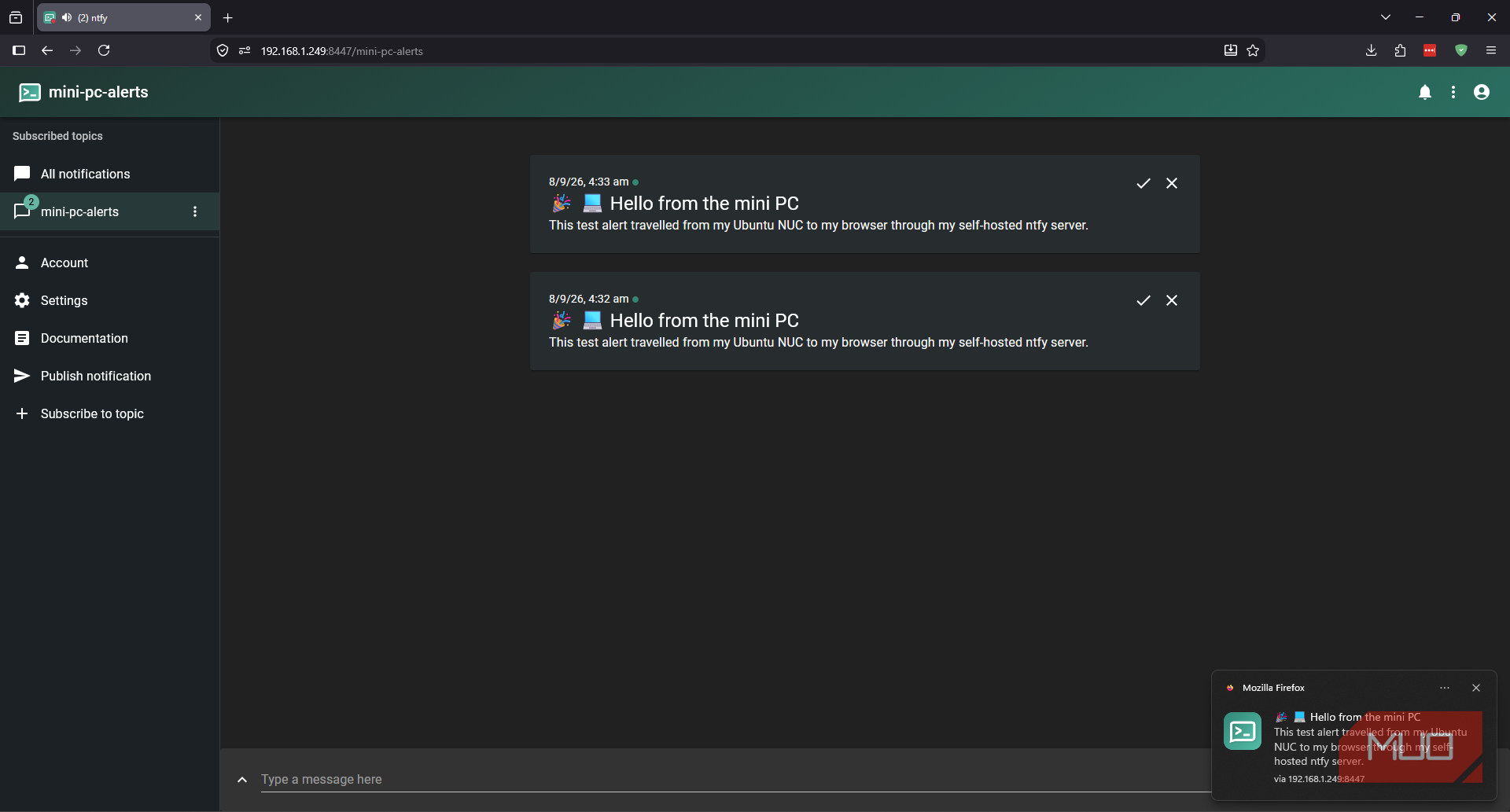Mark the 4:33 am notification as read
The width and height of the screenshot is (1510, 812).
click(x=1144, y=183)
